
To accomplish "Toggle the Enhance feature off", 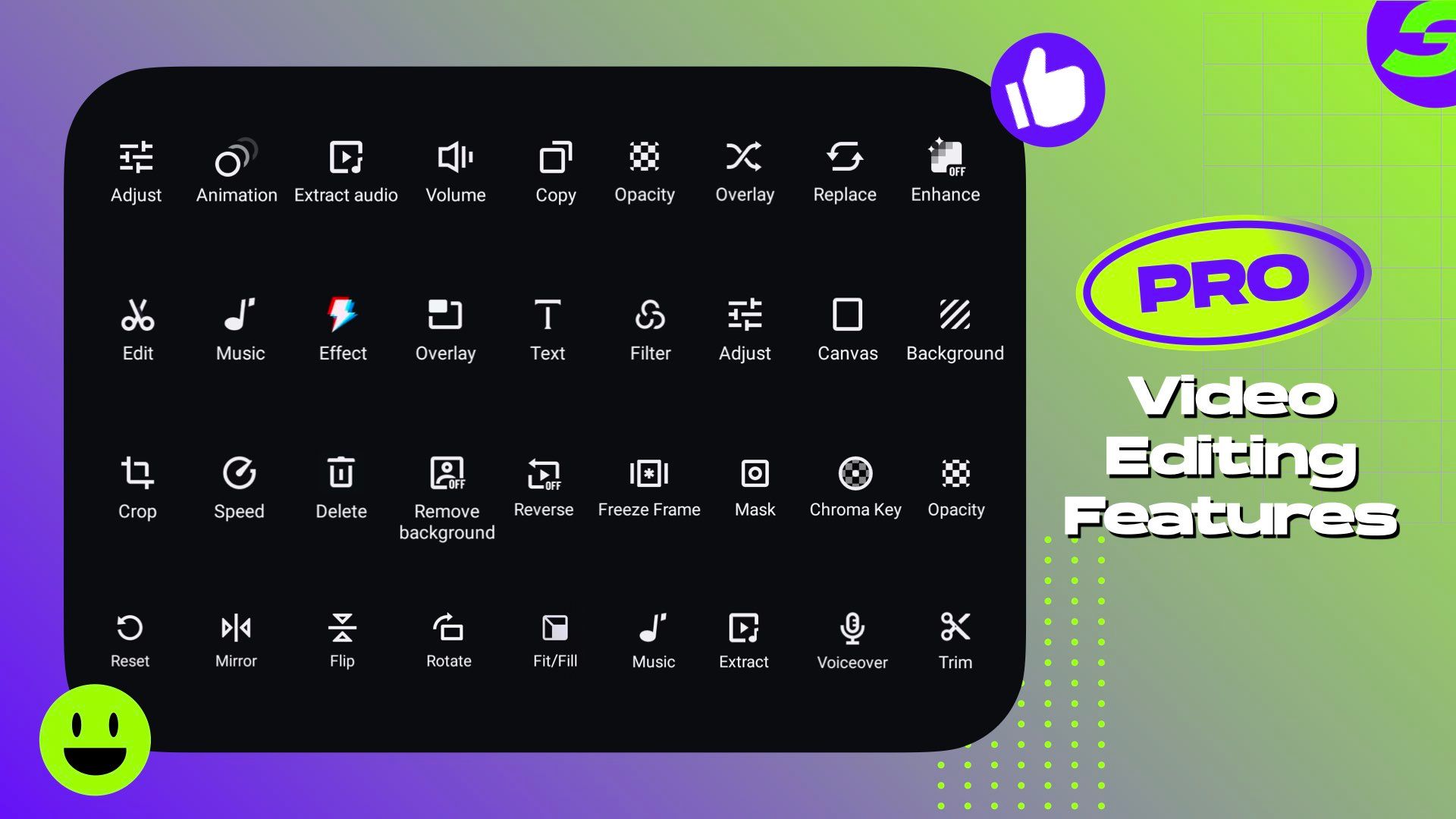I will [944, 170].
